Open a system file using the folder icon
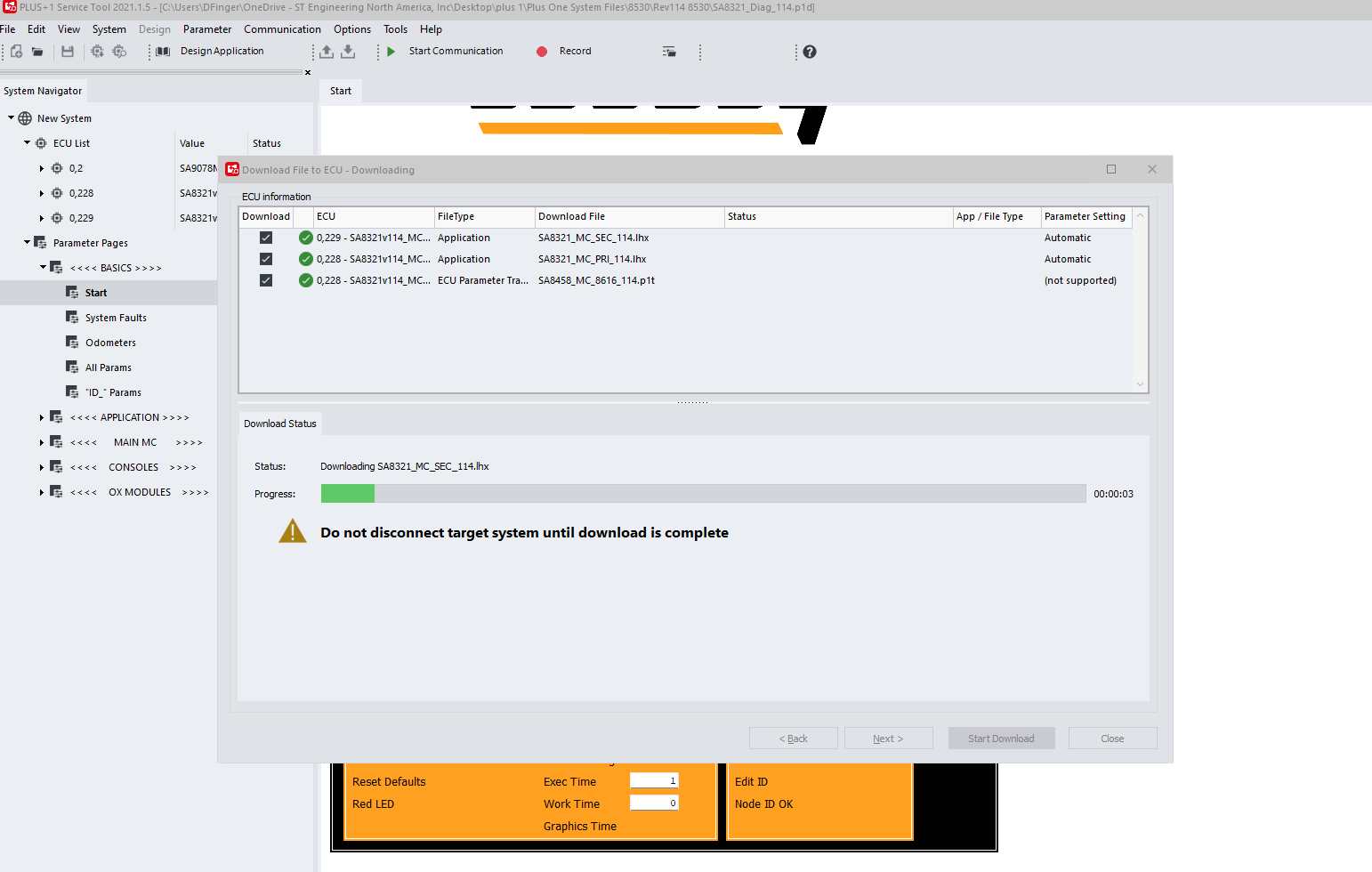 coord(36,52)
